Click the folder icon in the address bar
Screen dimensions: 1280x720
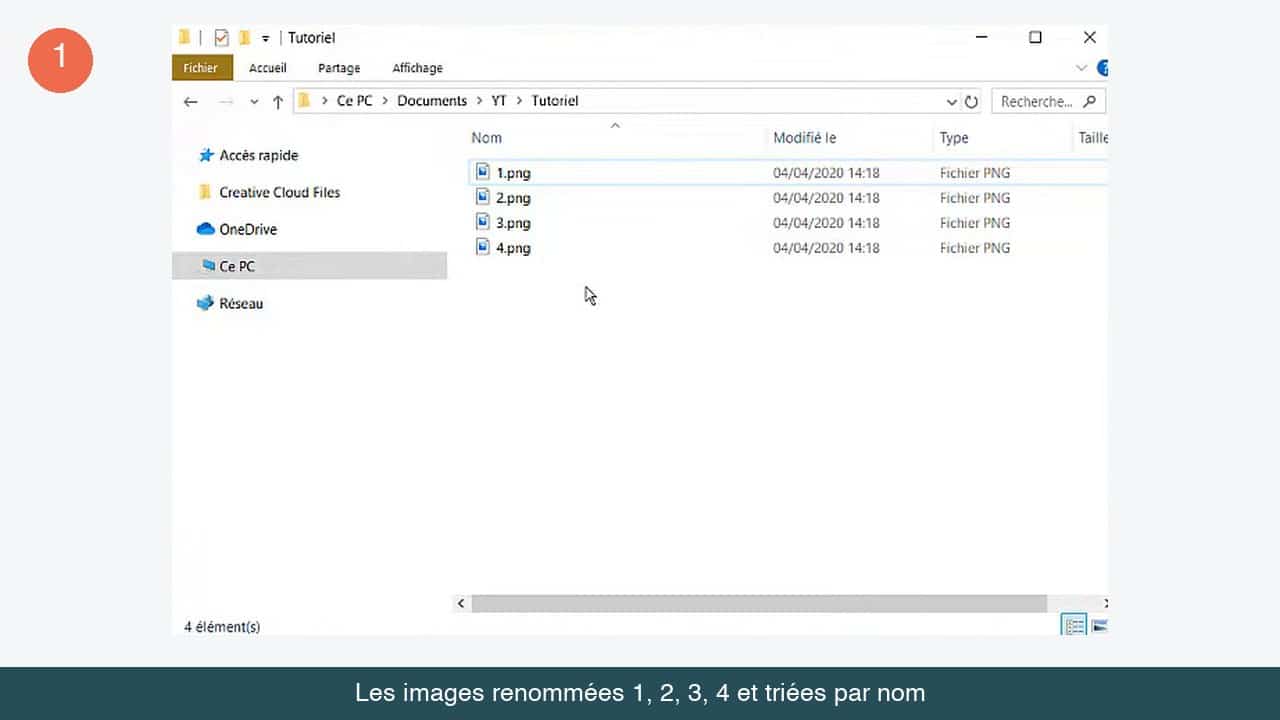305,100
